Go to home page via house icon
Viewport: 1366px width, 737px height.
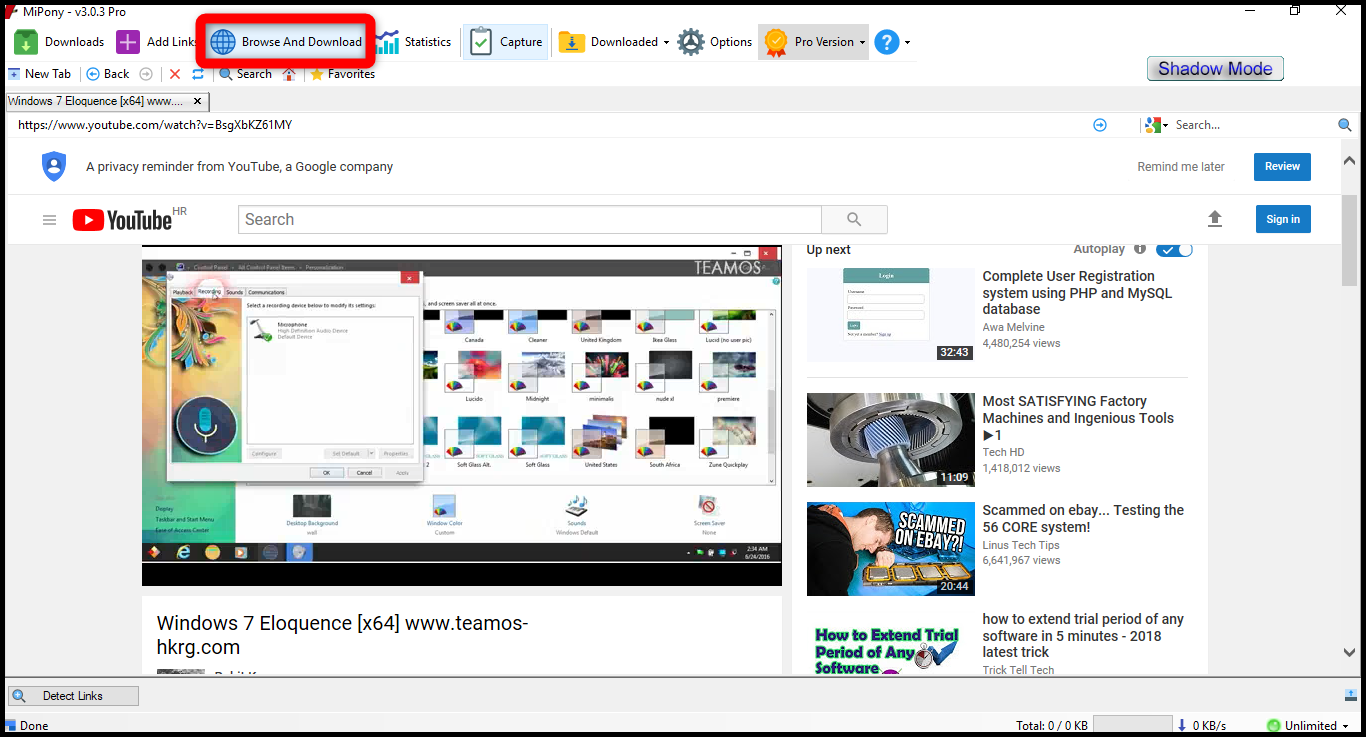(x=289, y=74)
